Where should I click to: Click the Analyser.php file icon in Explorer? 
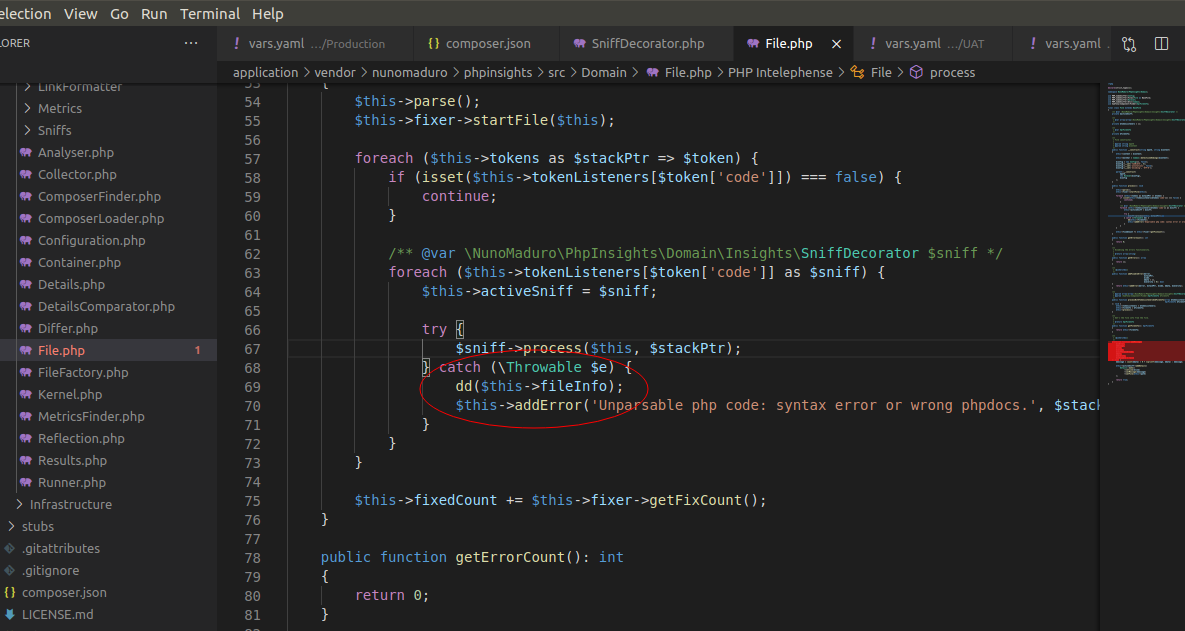[24, 152]
